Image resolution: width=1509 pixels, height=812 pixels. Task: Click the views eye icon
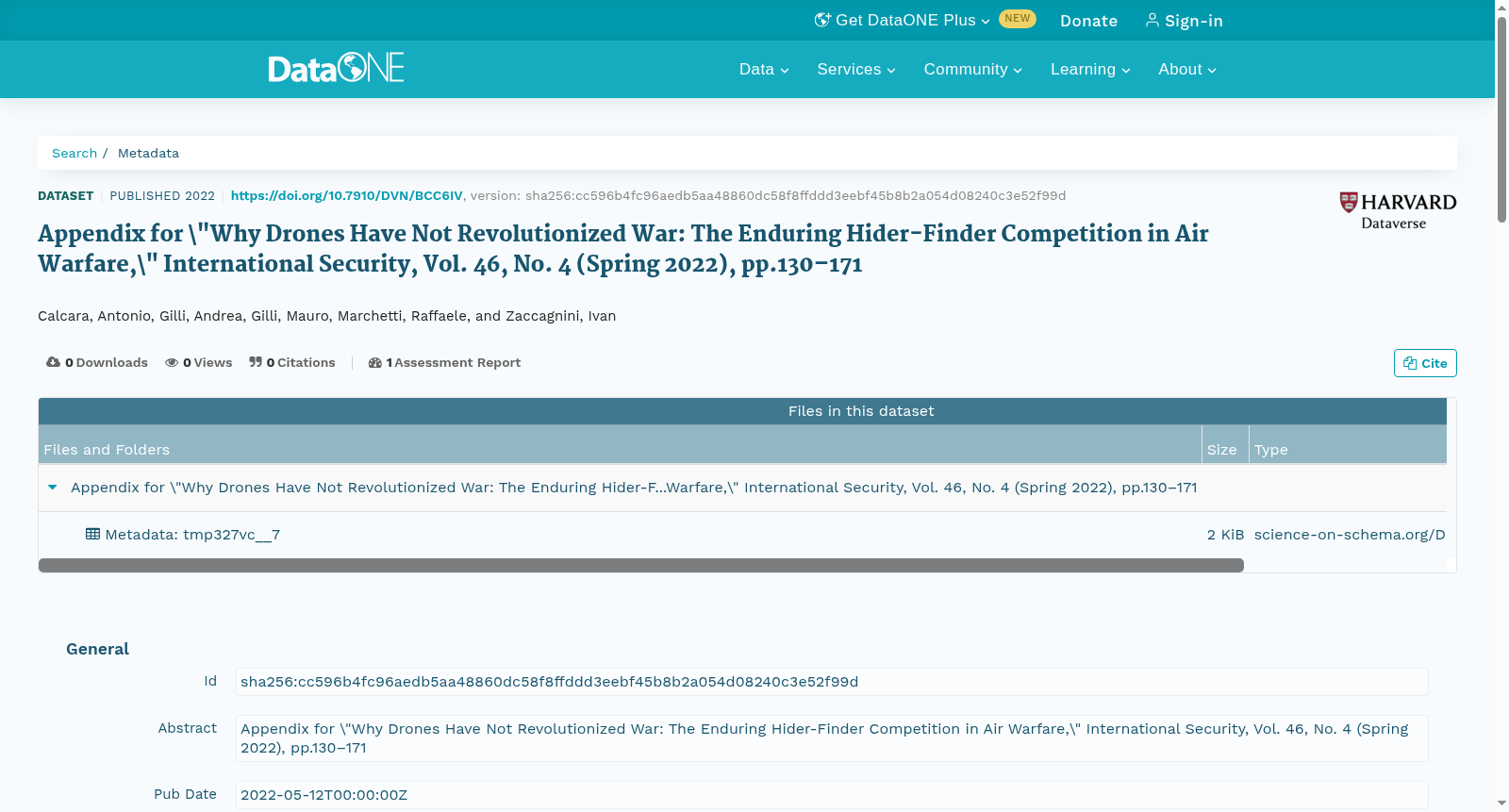click(x=172, y=362)
